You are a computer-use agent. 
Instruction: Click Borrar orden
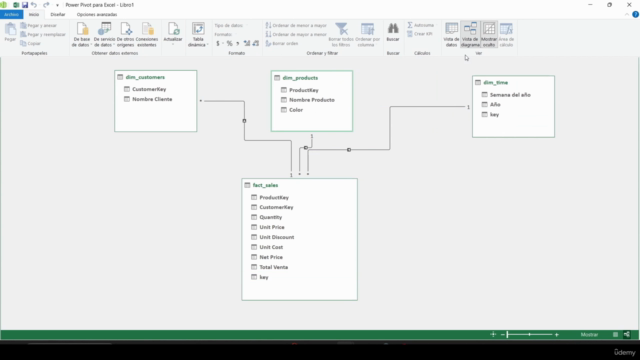click(282, 43)
